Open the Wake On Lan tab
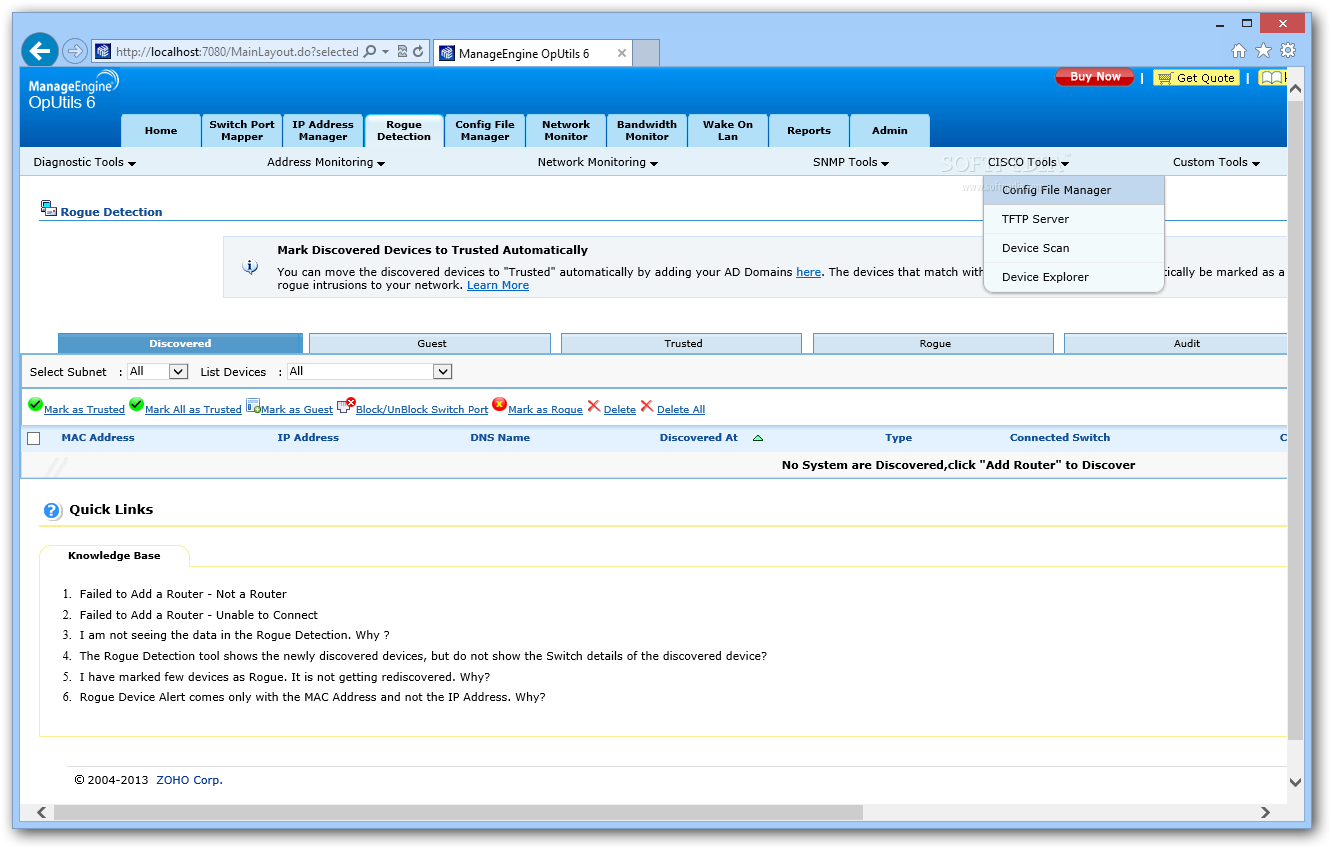 (728, 131)
